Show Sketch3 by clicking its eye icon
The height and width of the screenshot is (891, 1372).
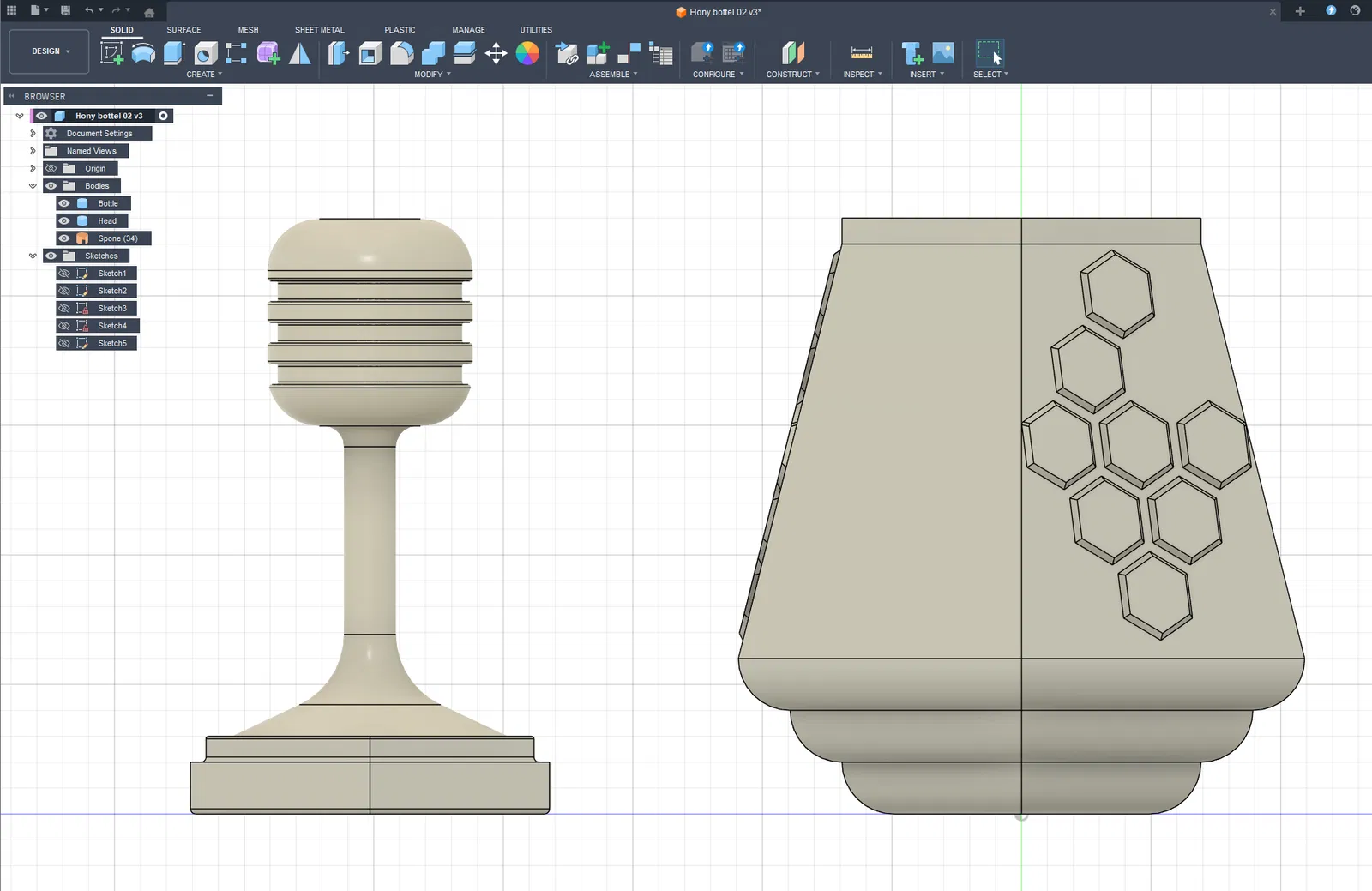click(x=64, y=308)
